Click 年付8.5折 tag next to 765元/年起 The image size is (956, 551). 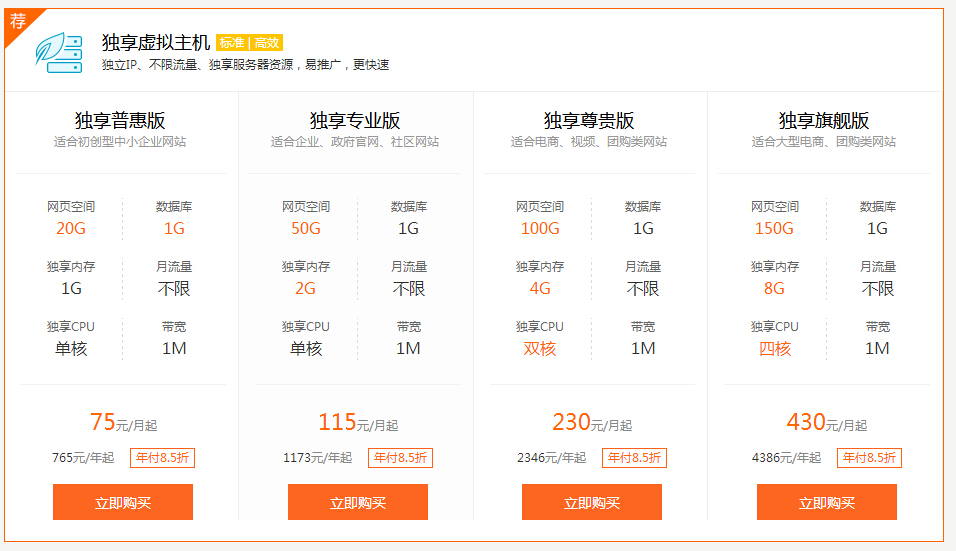coord(162,458)
